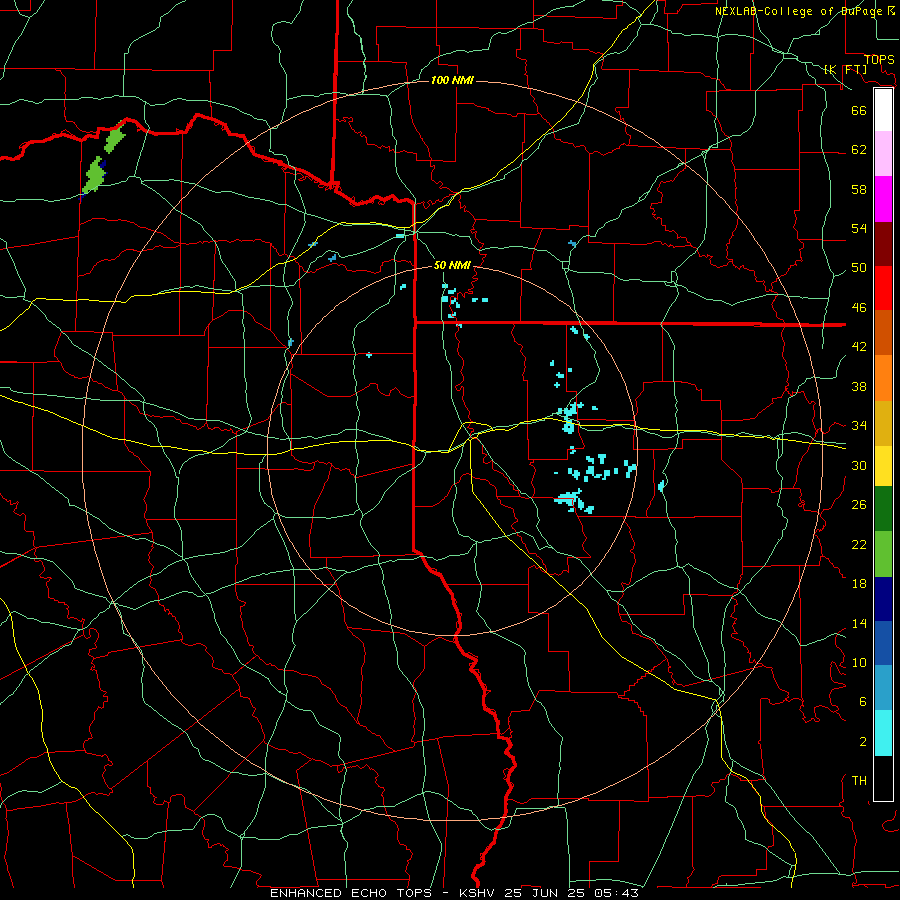Image resolution: width=900 pixels, height=900 pixels.
Task: Click the dark orange 42-46 kft legend band
Action: (x=883, y=332)
